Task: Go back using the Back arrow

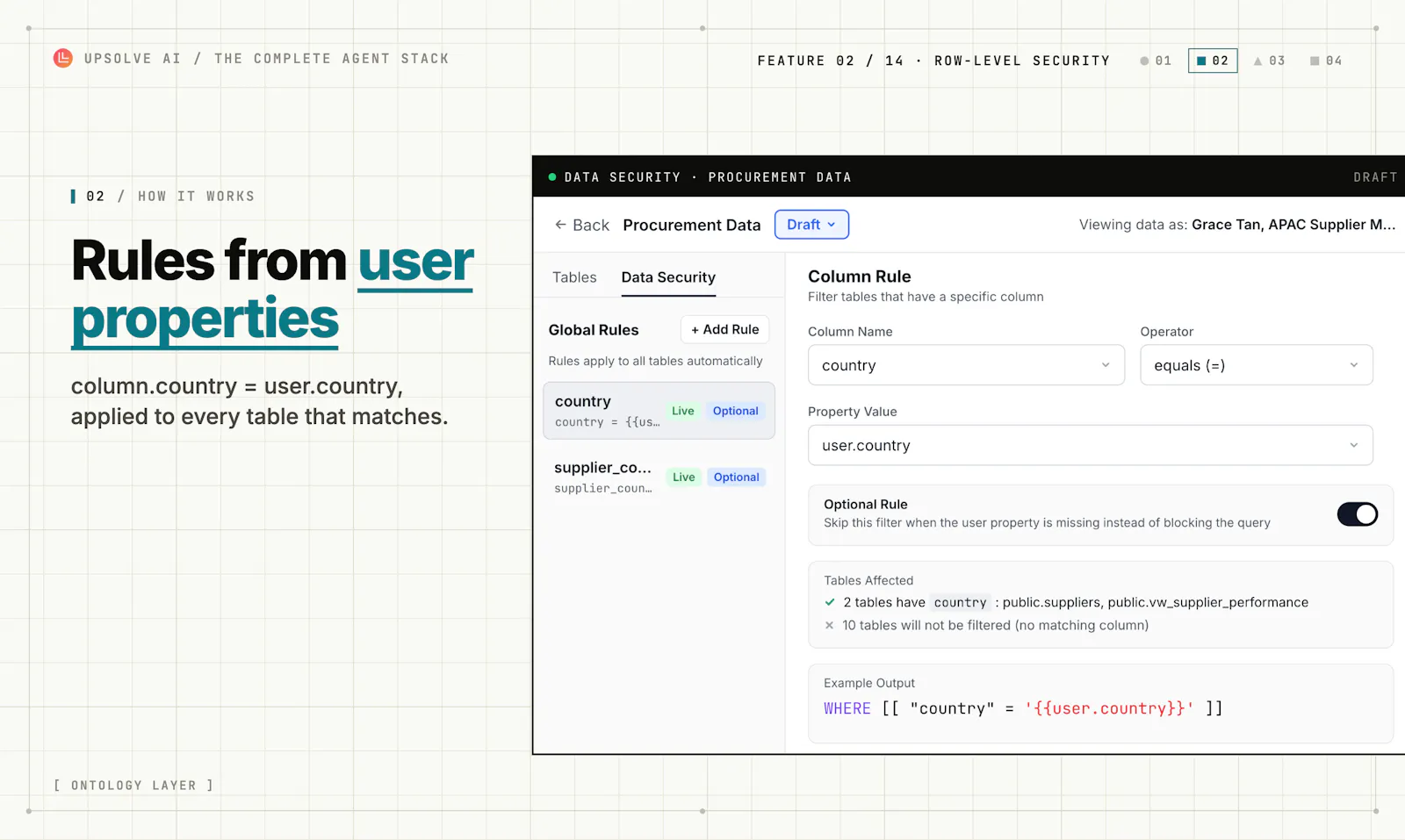Action: coord(581,226)
